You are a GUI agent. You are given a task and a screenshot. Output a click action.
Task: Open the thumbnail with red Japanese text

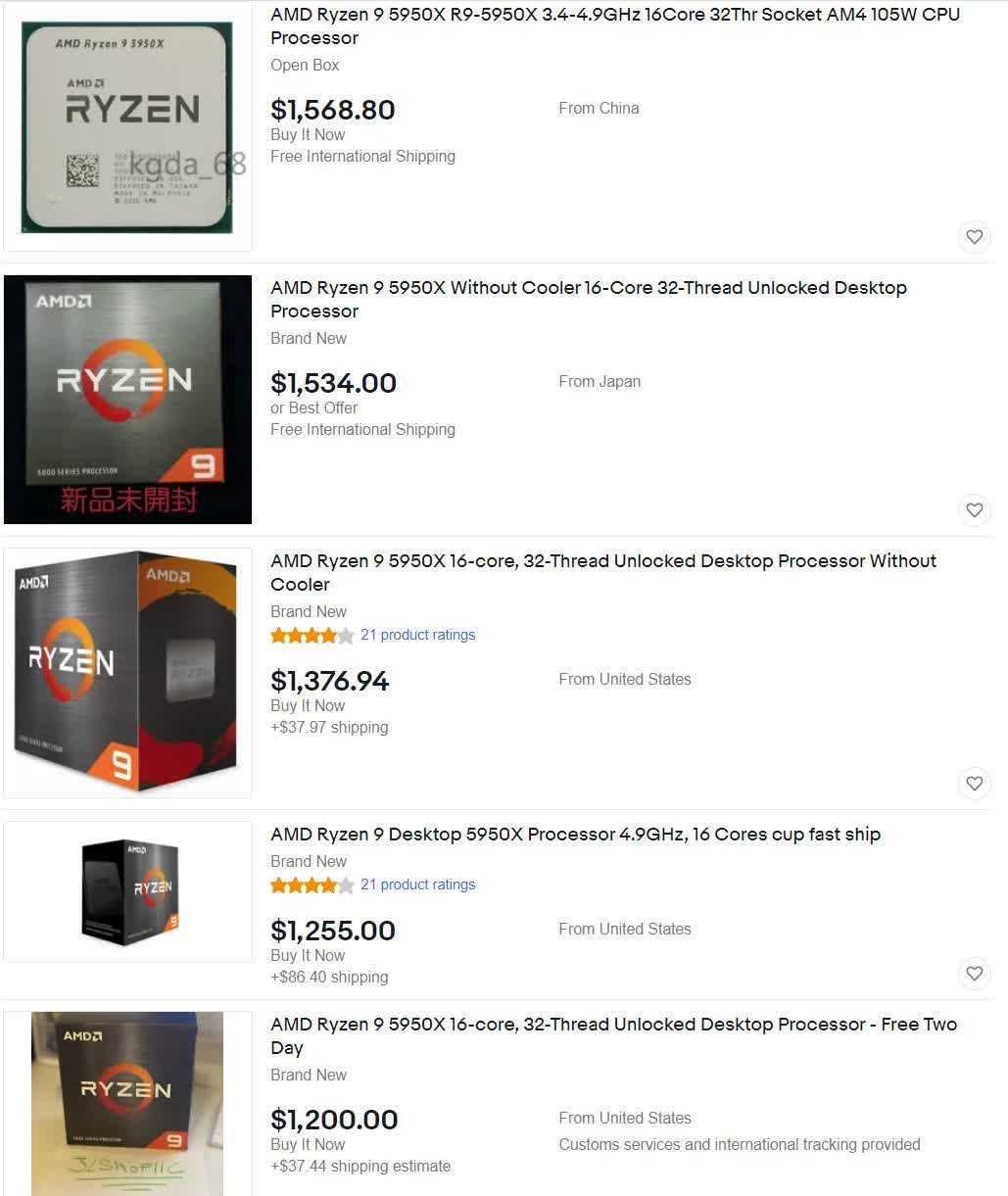click(127, 400)
